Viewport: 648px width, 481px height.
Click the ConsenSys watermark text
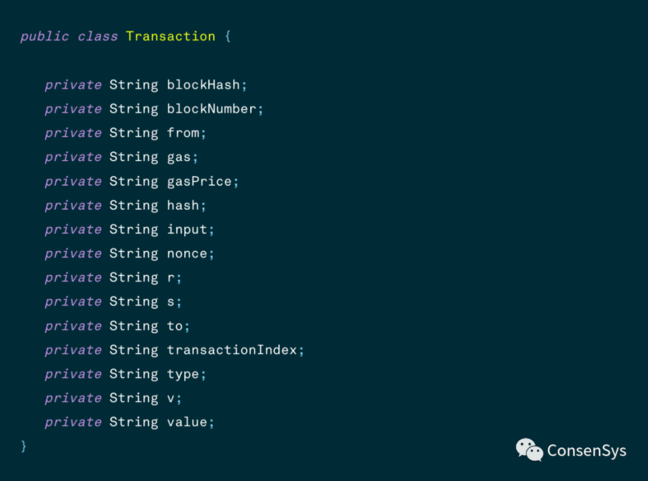[586, 451]
